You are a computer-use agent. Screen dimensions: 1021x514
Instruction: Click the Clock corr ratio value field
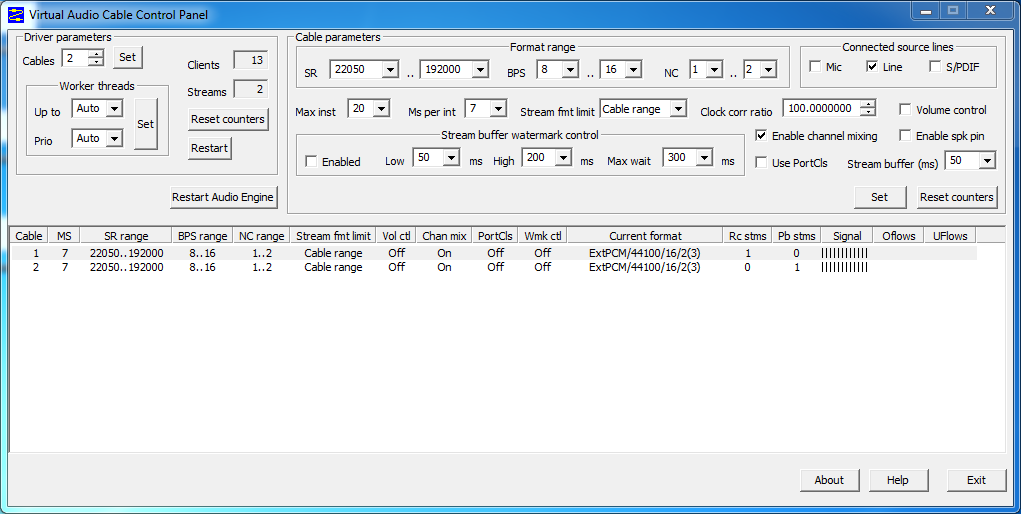[x=821, y=108]
